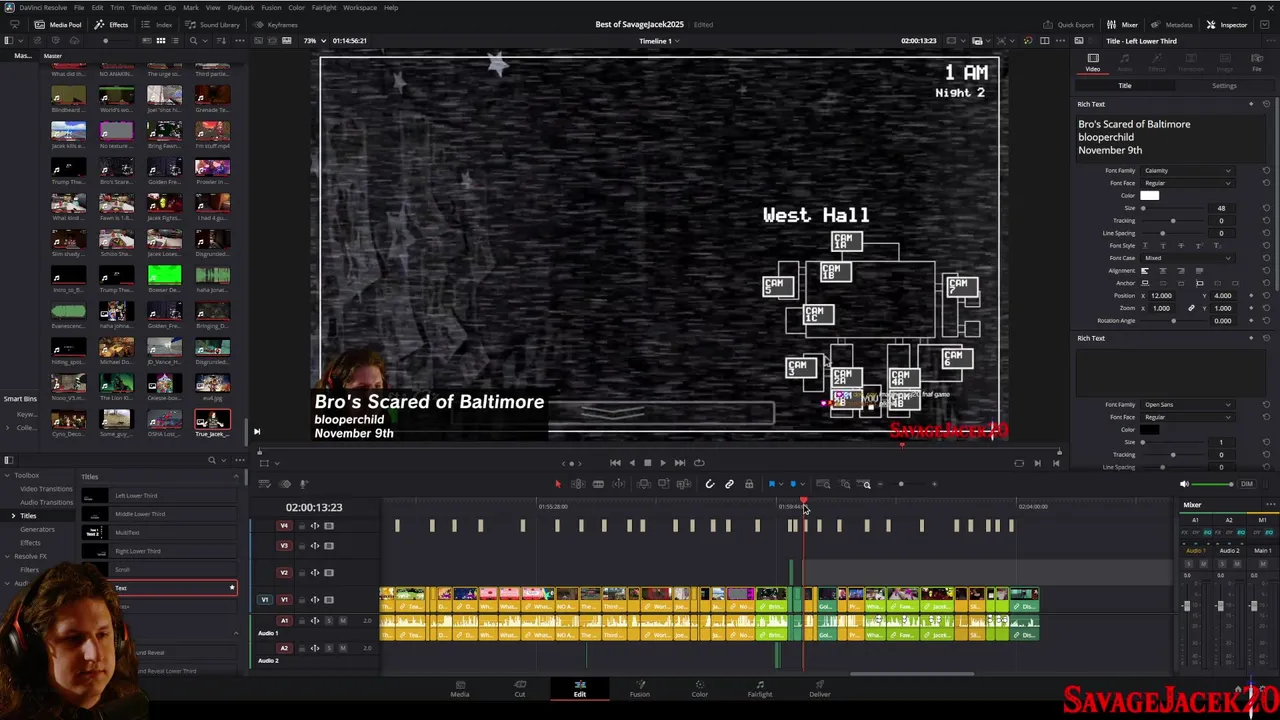Disable video track V3 visibility icon
Image resolution: width=1280 pixels, height=720 pixels.
(x=327, y=546)
